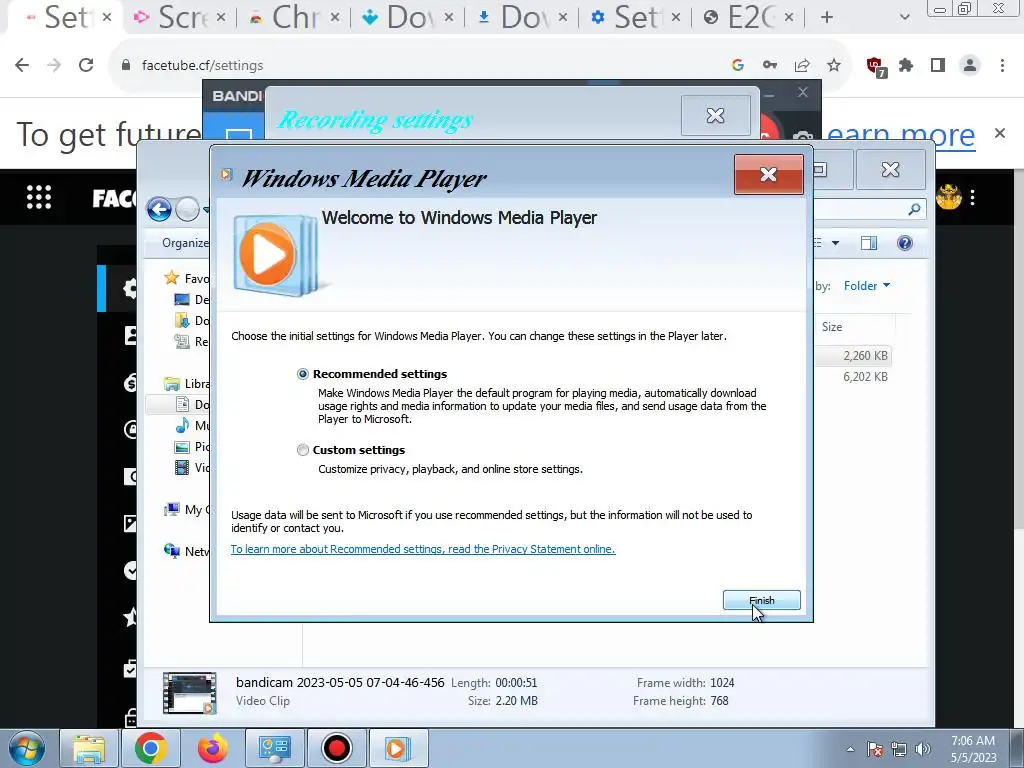
Task: Close the Recording settings window
Action: tap(715, 116)
